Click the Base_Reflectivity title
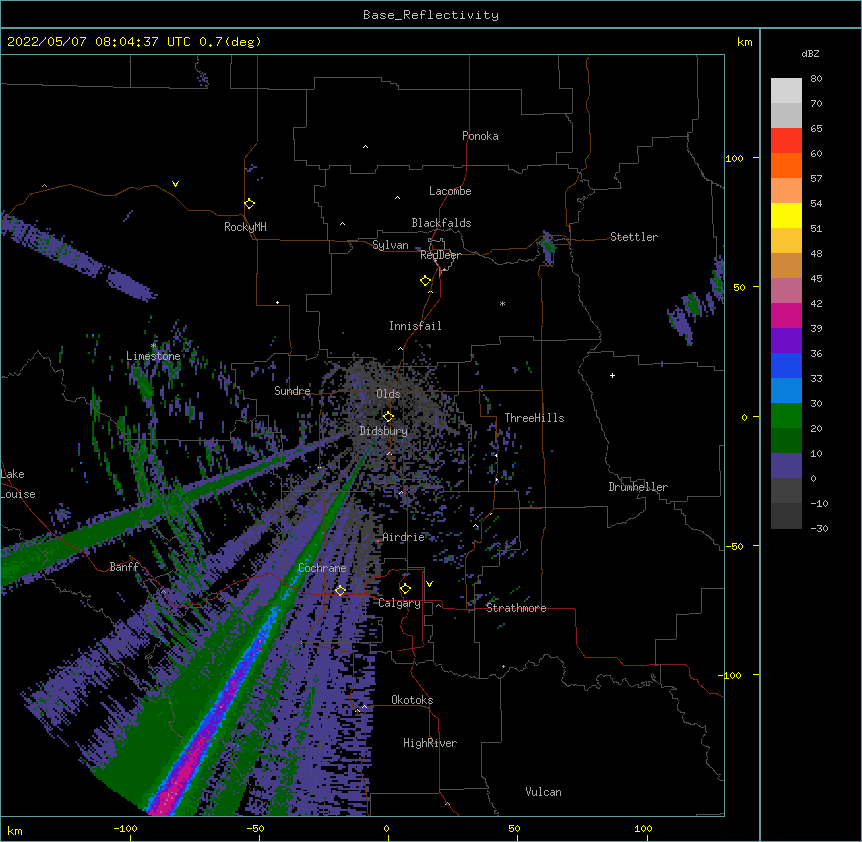This screenshot has height=842, width=862. coord(431,15)
